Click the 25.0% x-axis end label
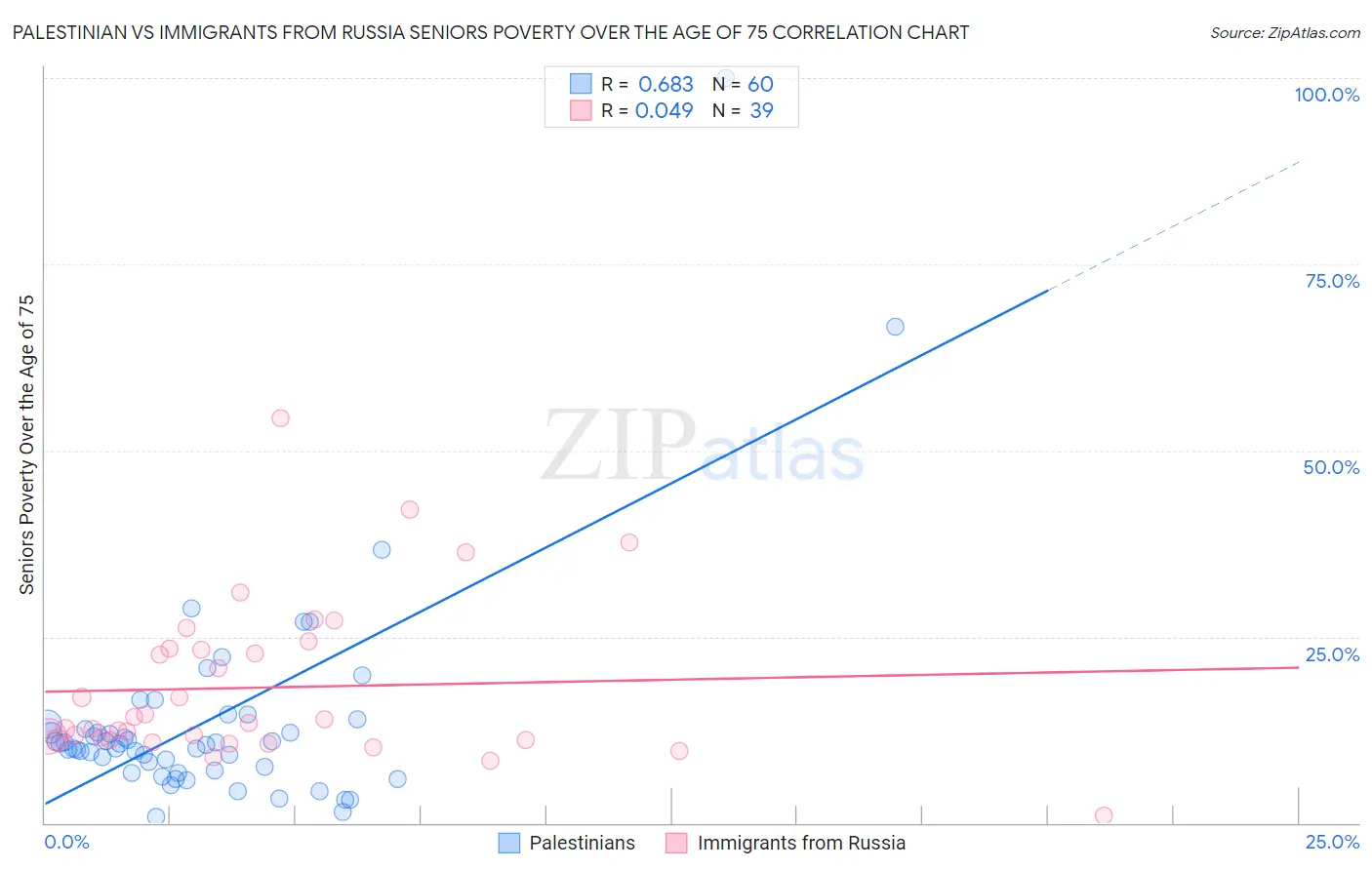The width and height of the screenshot is (1372, 870). pyautogui.click(x=1332, y=842)
